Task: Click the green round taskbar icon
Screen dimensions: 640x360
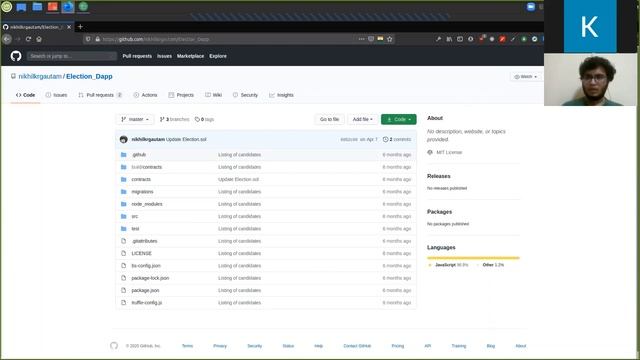Action: (83, 7)
